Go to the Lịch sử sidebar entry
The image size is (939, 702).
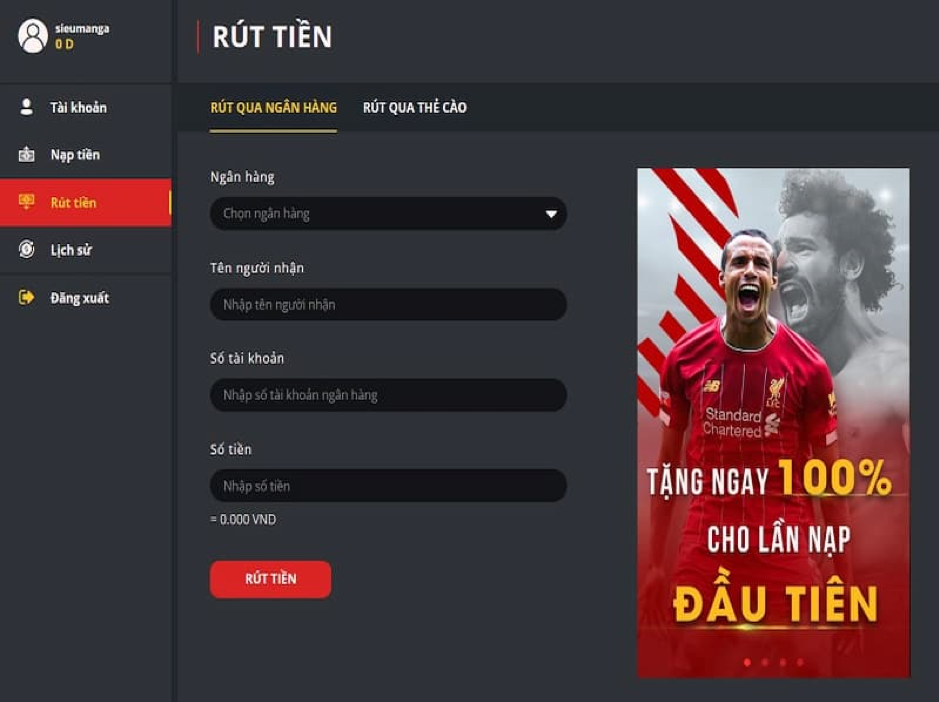(x=86, y=250)
